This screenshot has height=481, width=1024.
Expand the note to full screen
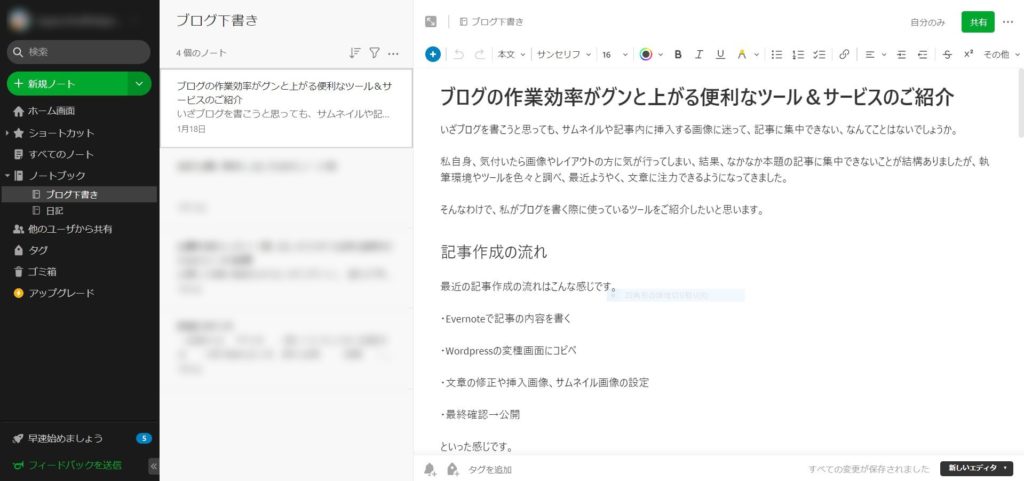[x=430, y=21]
